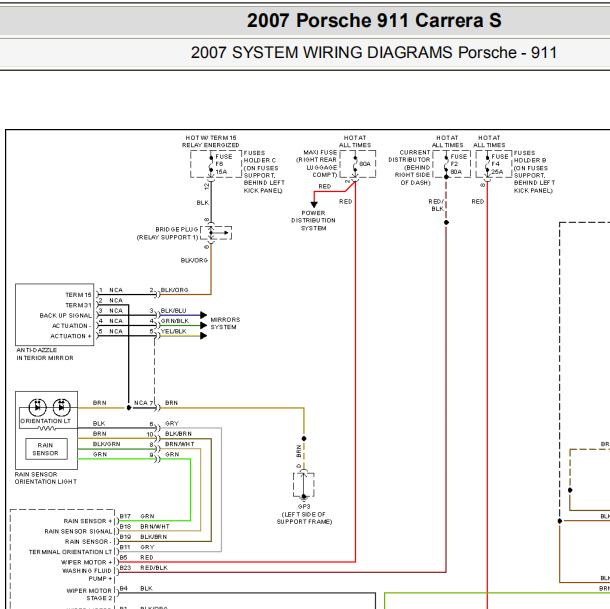
Task: Click the left LED symbol in orientation light
Action: pyautogui.click(x=38, y=407)
